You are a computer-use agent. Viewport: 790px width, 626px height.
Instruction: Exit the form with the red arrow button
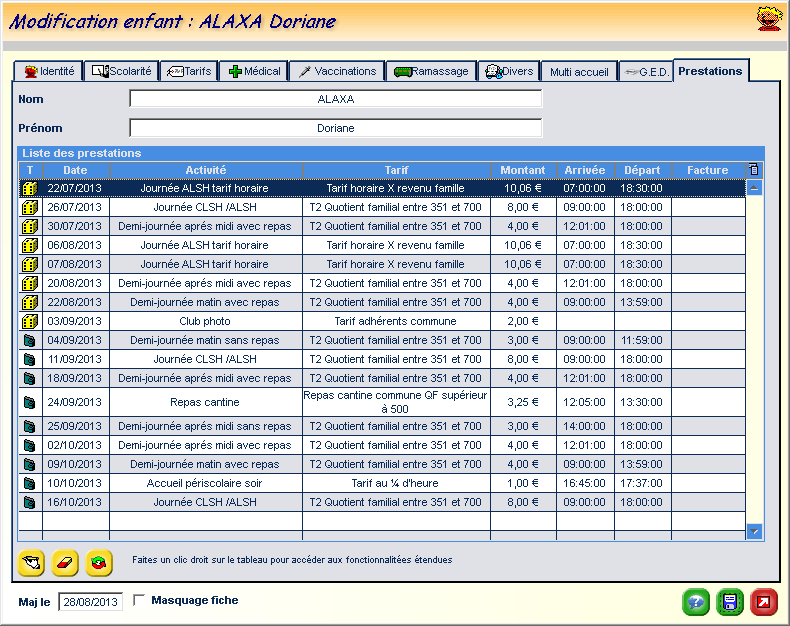pos(764,602)
